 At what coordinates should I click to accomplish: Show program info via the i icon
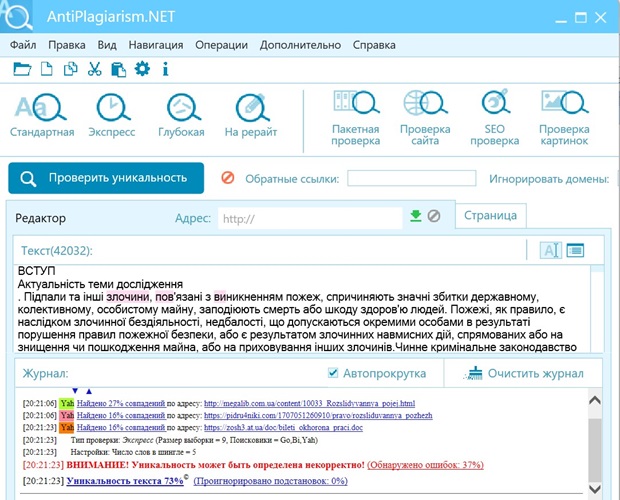(x=165, y=69)
